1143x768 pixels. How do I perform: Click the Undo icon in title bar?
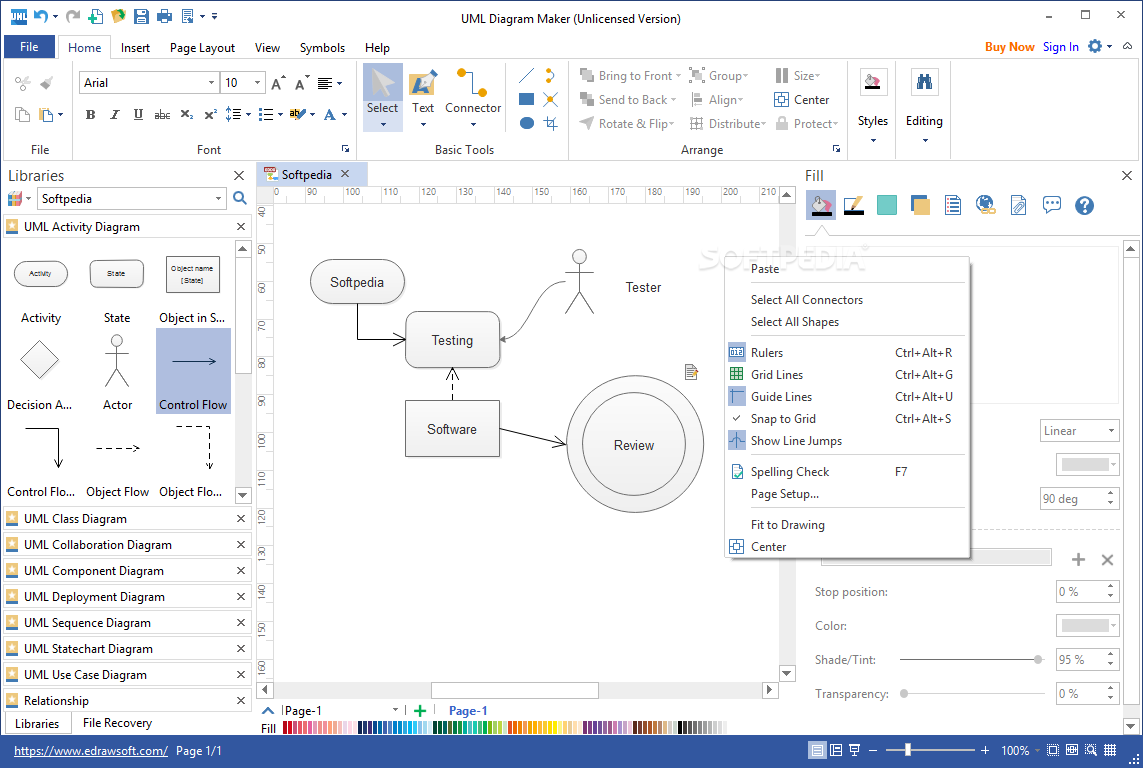(x=41, y=16)
